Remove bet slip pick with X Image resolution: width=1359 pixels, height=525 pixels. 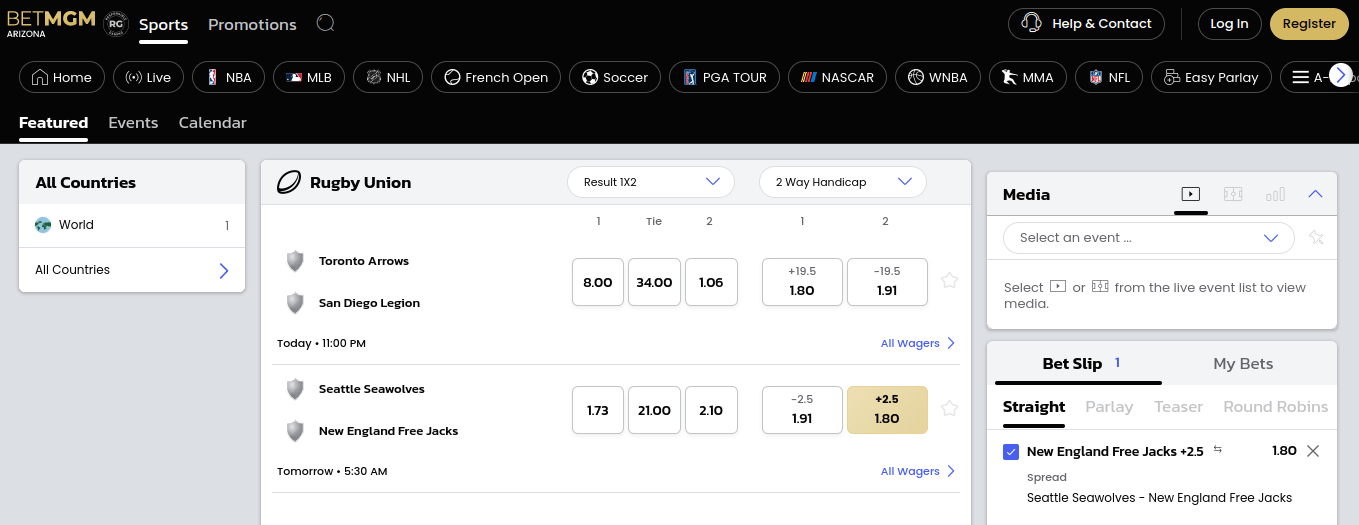[x=1313, y=451]
